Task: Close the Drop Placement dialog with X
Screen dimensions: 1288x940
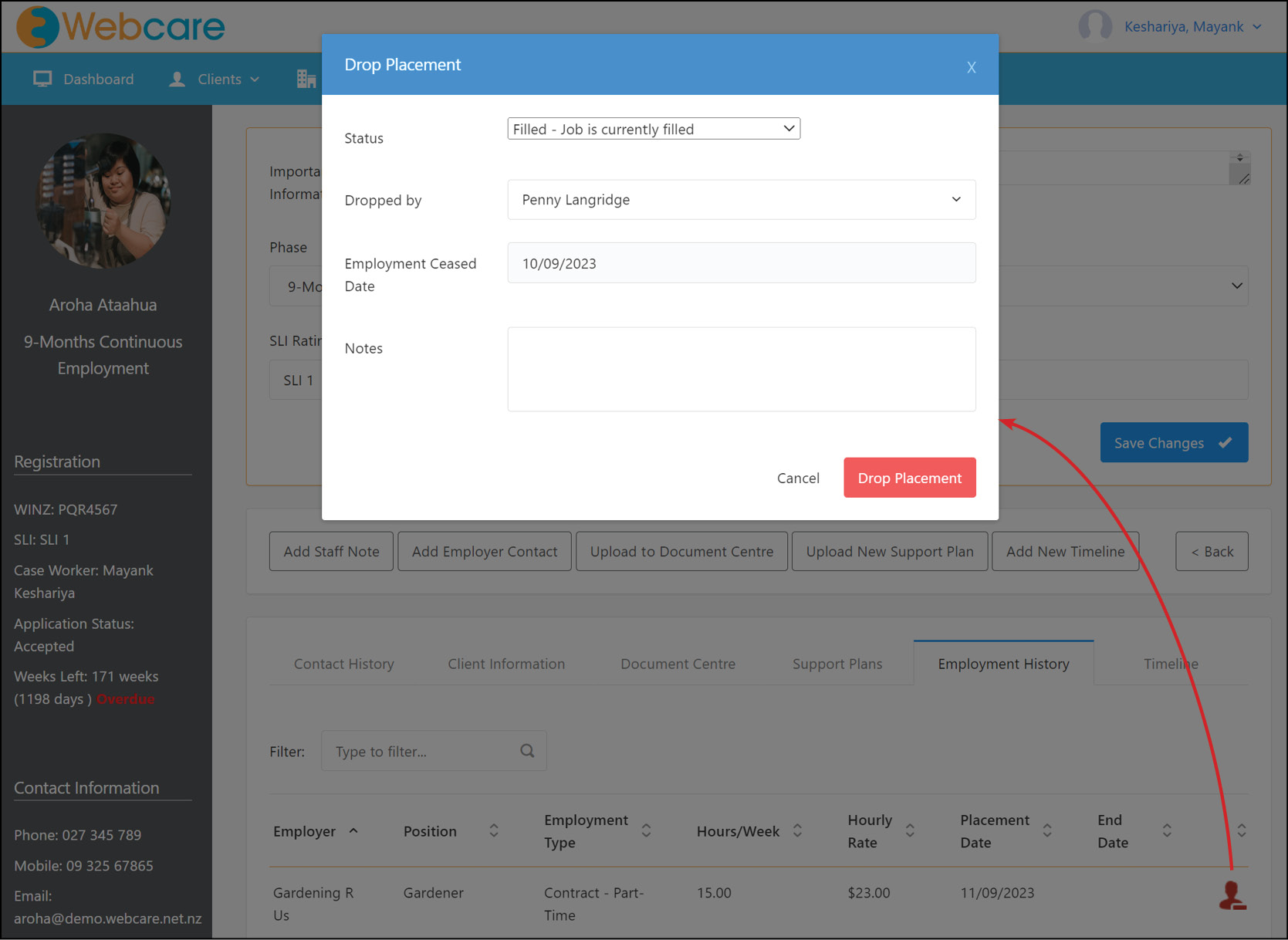Action: [972, 67]
